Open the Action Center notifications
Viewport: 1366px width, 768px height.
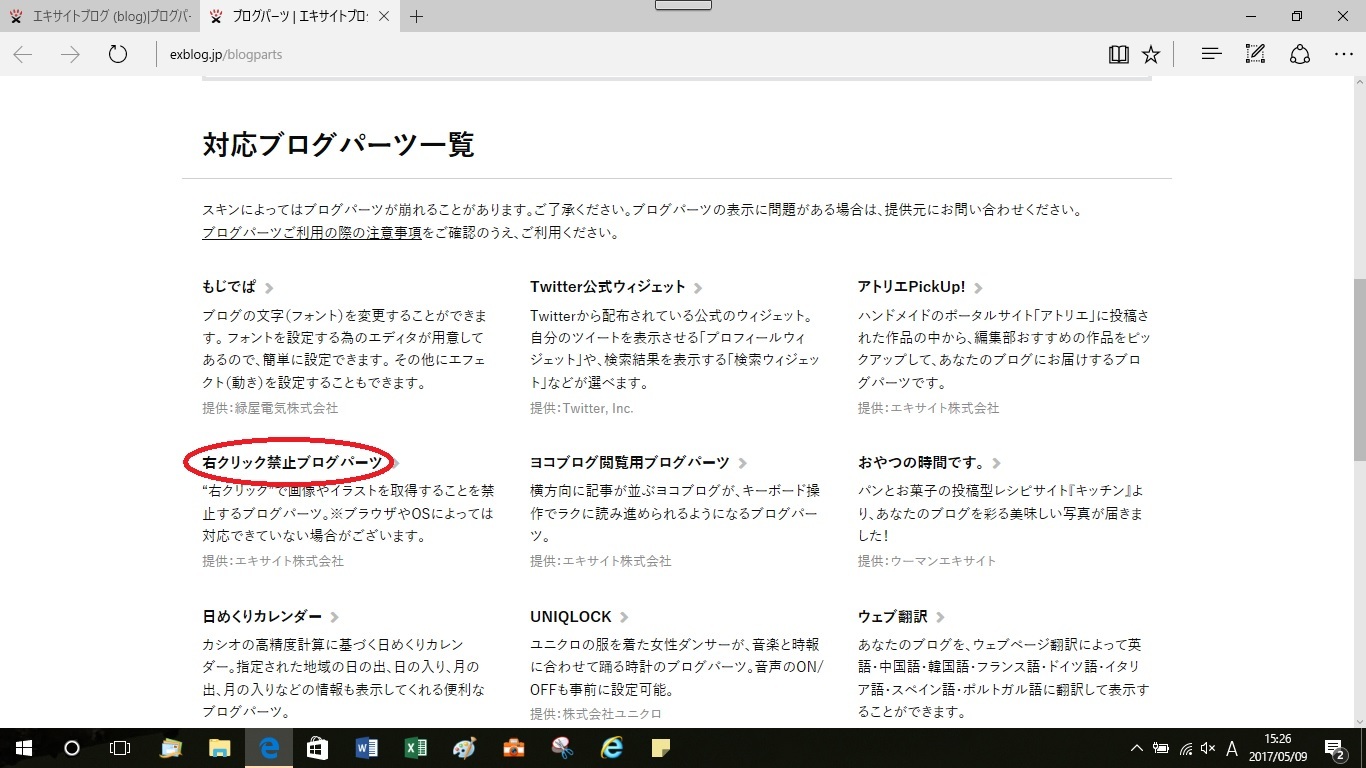coord(1335,748)
